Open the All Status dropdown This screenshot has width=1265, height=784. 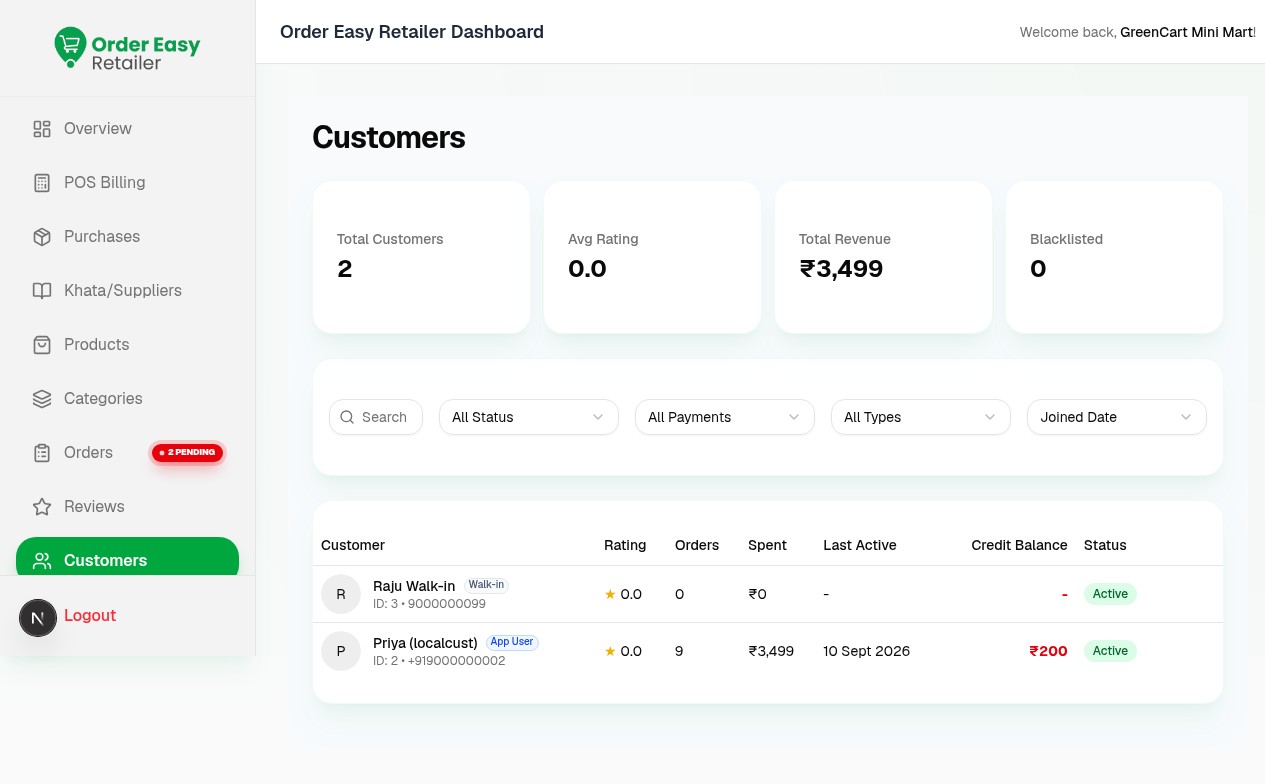(x=529, y=417)
